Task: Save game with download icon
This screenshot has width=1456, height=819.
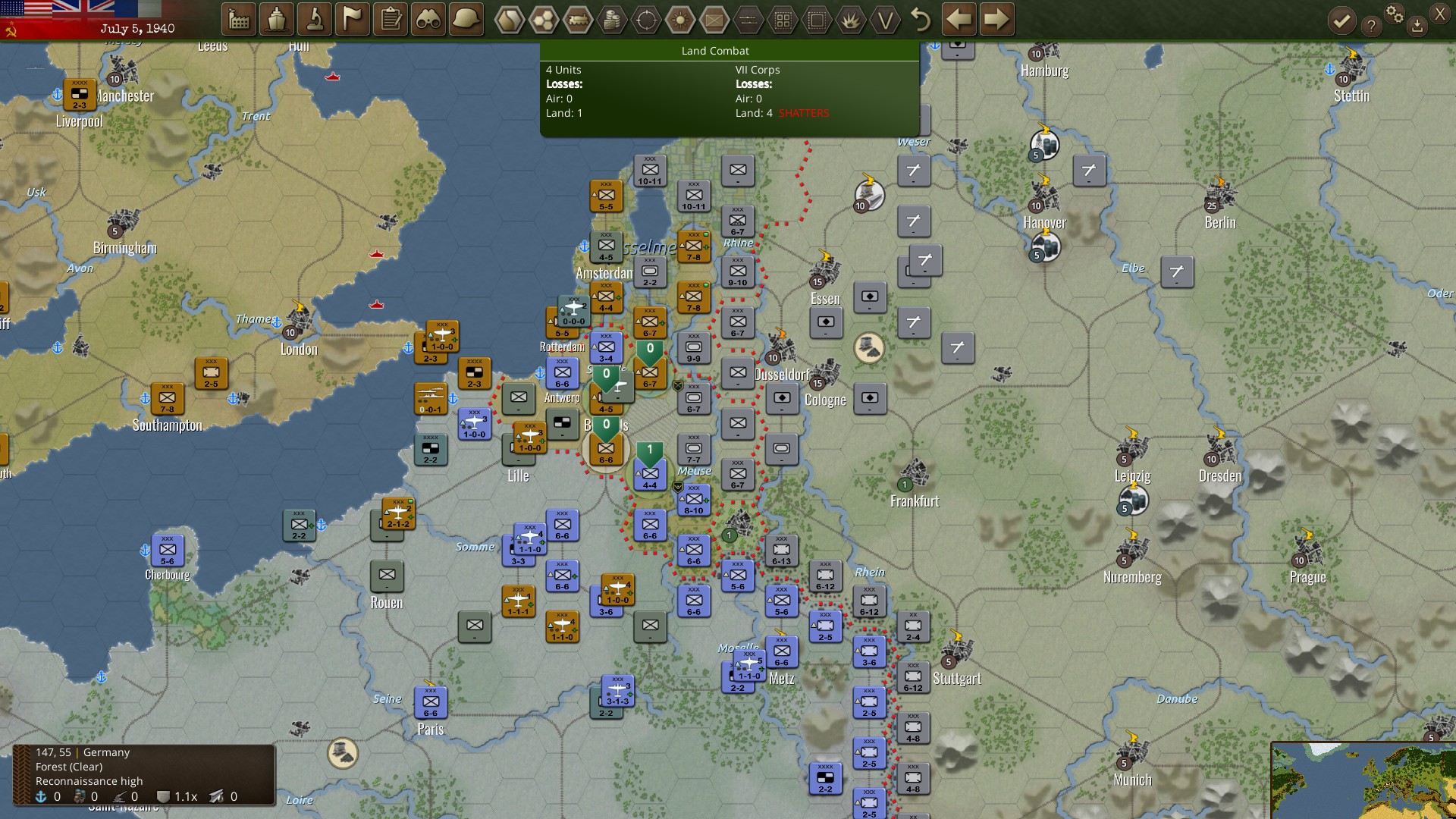Action: pyautogui.click(x=1417, y=27)
